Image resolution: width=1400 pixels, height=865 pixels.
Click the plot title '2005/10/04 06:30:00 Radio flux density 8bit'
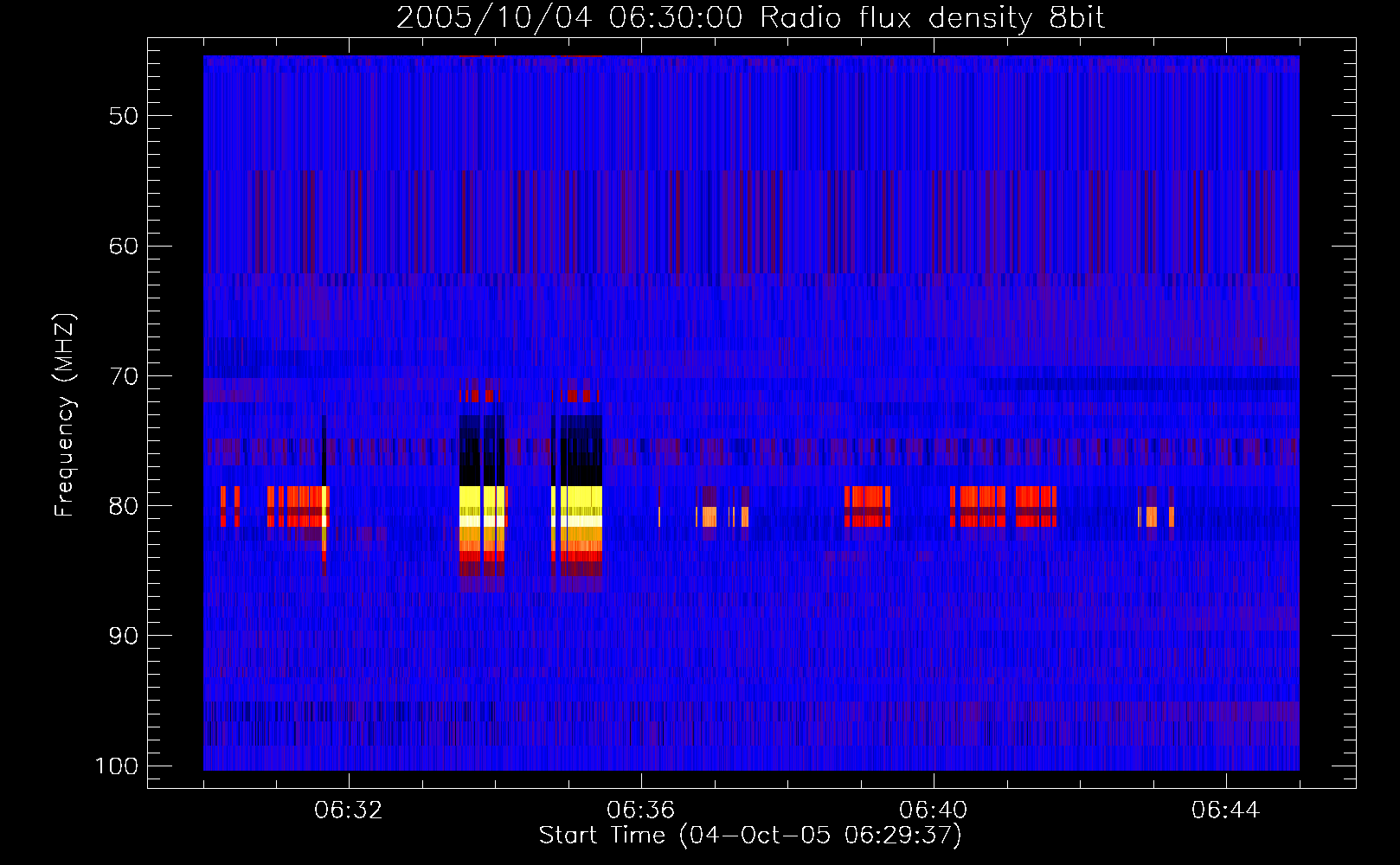coord(750,17)
